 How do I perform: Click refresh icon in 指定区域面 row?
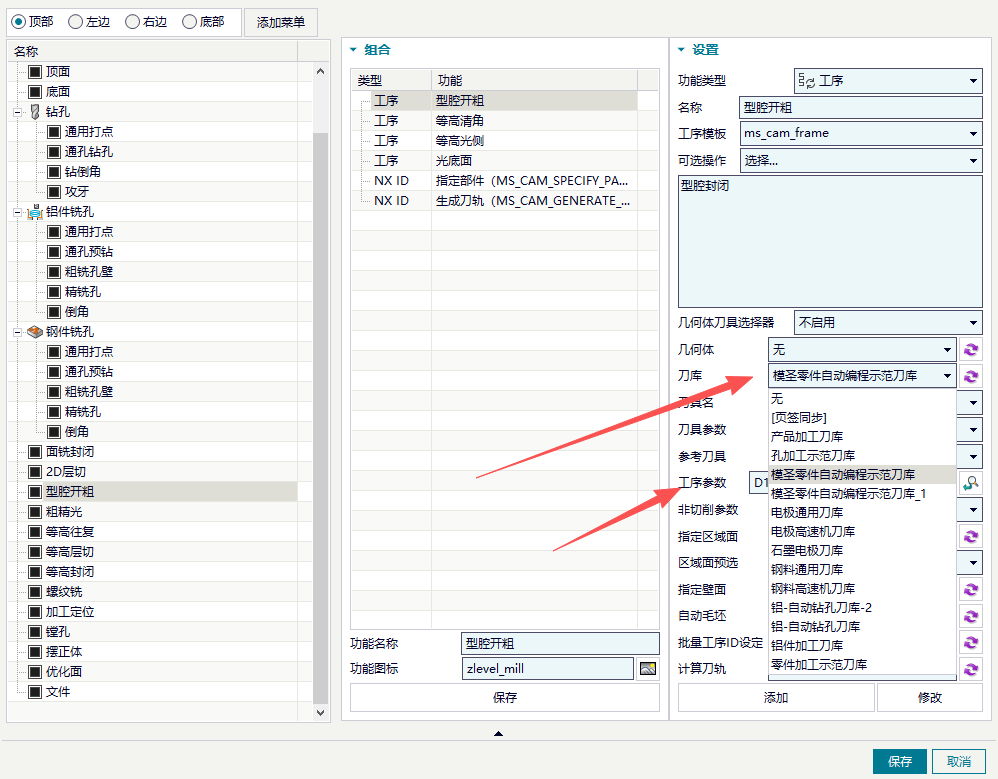pos(971,537)
